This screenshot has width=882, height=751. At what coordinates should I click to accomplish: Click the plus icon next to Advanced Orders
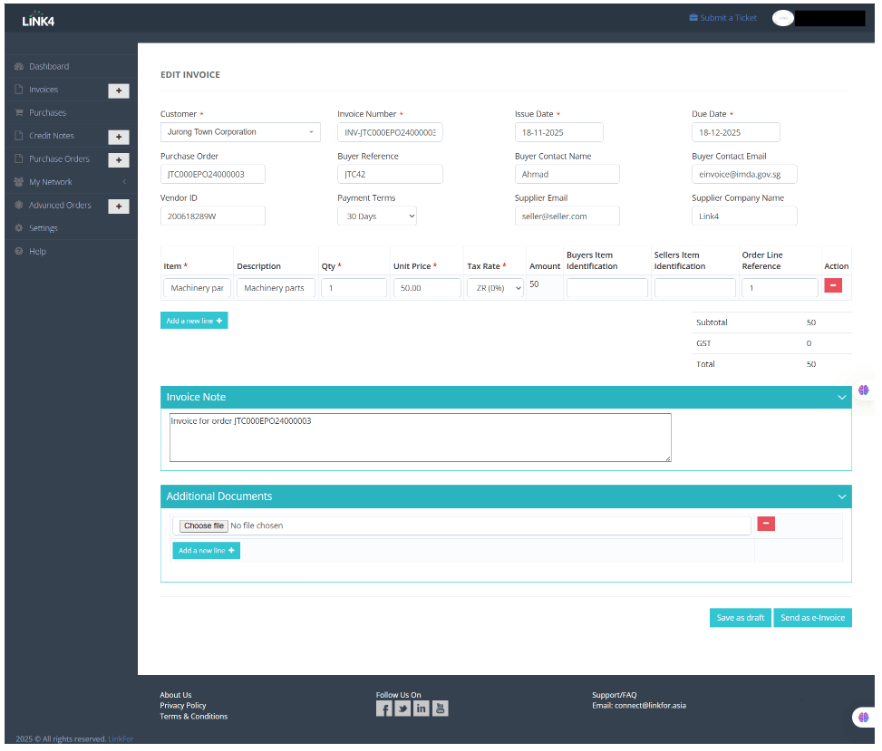[x=118, y=206]
